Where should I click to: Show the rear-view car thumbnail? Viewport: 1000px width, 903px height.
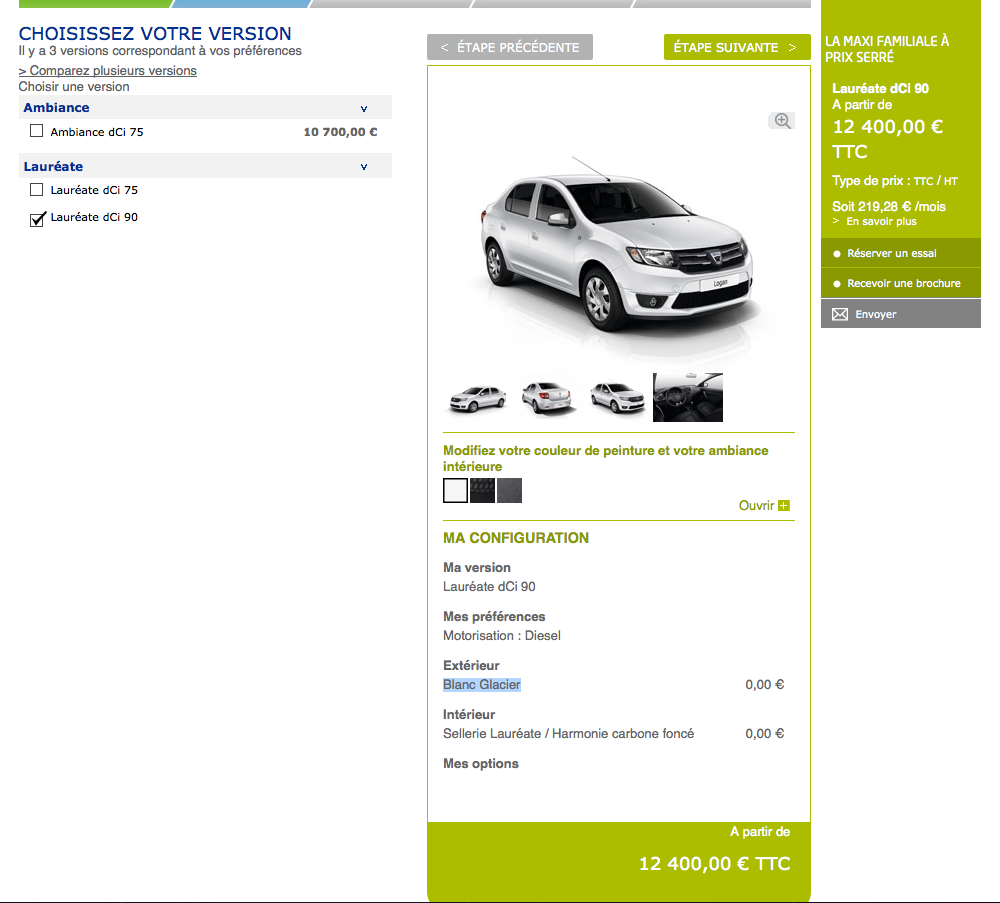(548, 398)
